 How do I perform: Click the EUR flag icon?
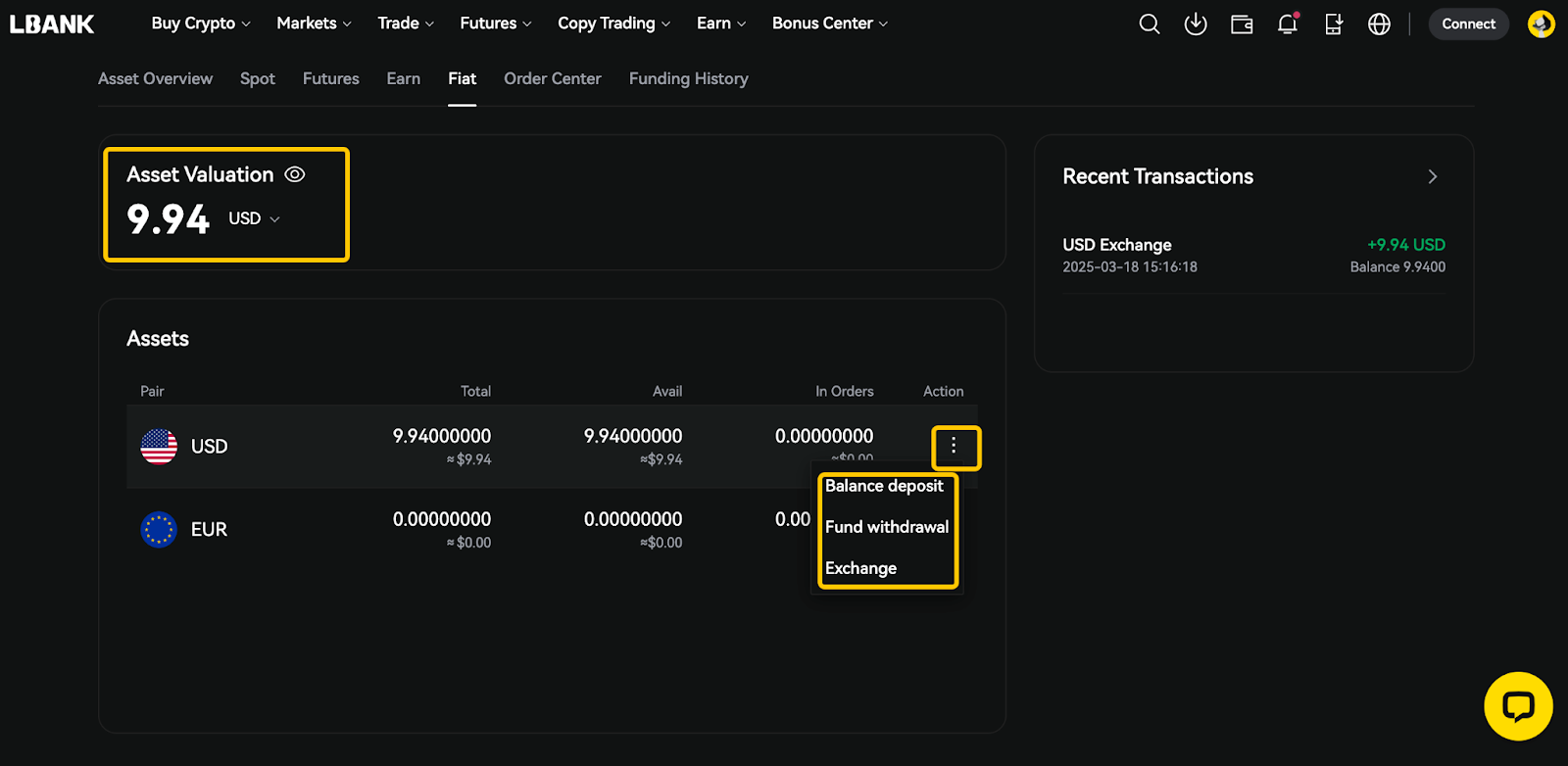pyautogui.click(x=159, y=530)
